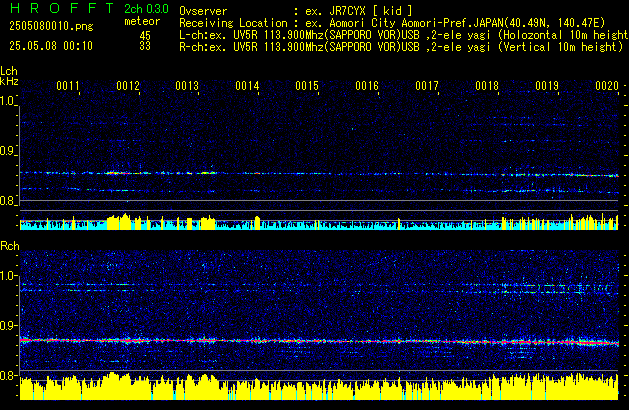Click the Lch cyan and yellow signal level bar
Screen dimensions: 629x410
point(319,221)
